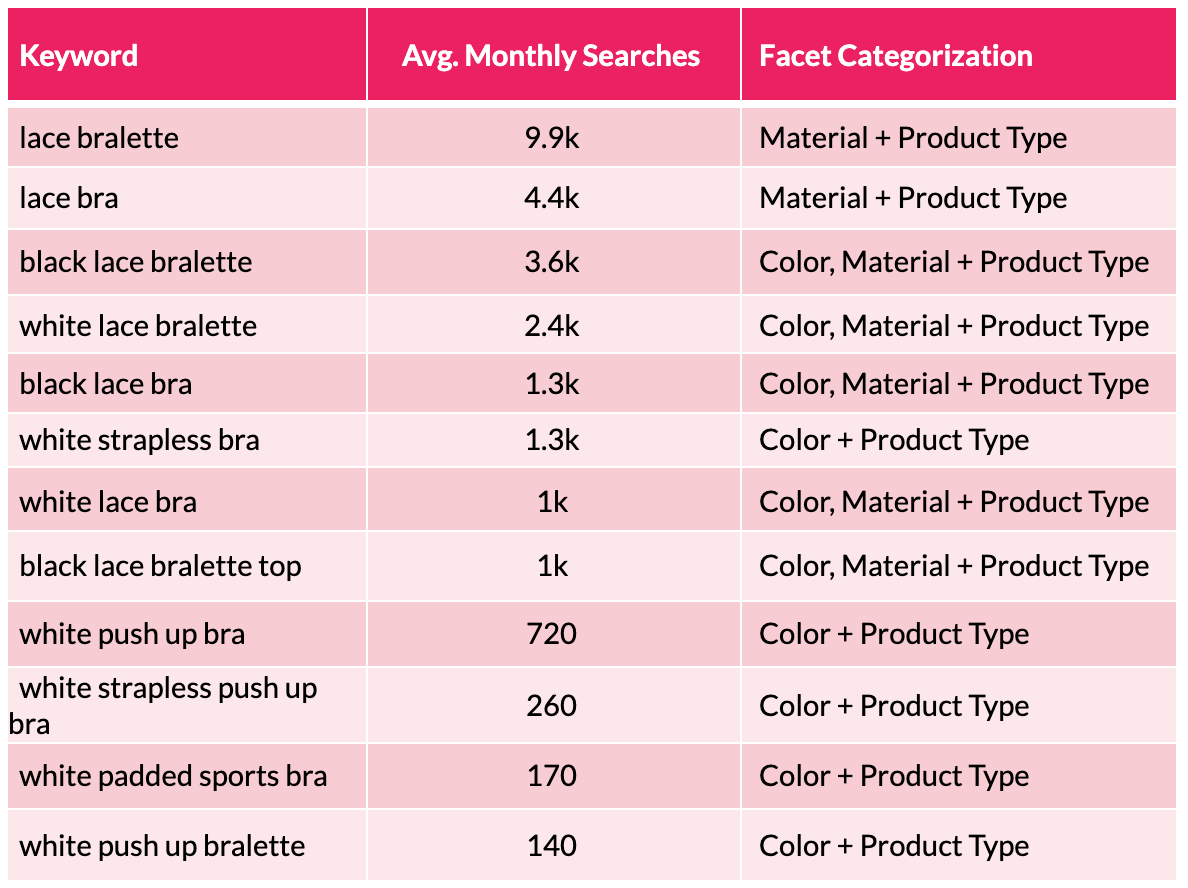Click the black lace bralette keyword
The image size is (1188, 888).
pyautogui.click(x=136, y=262)
